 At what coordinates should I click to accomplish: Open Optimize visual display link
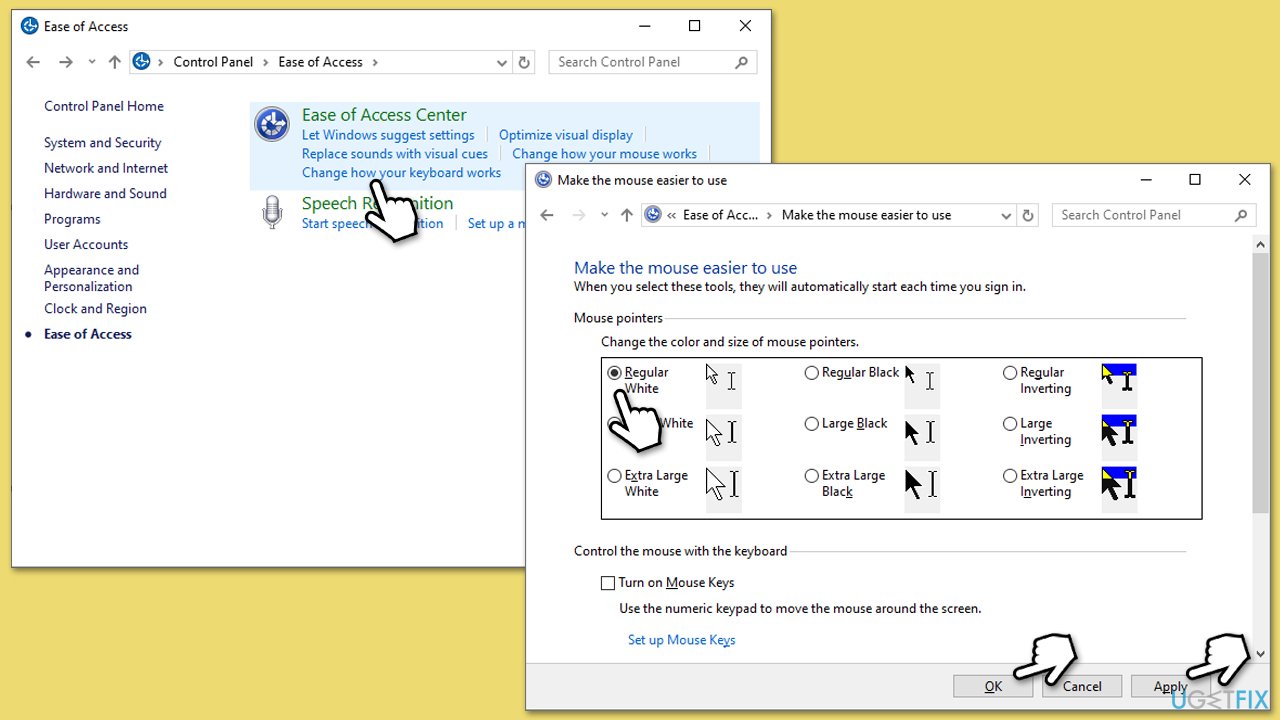pos(566,135)
